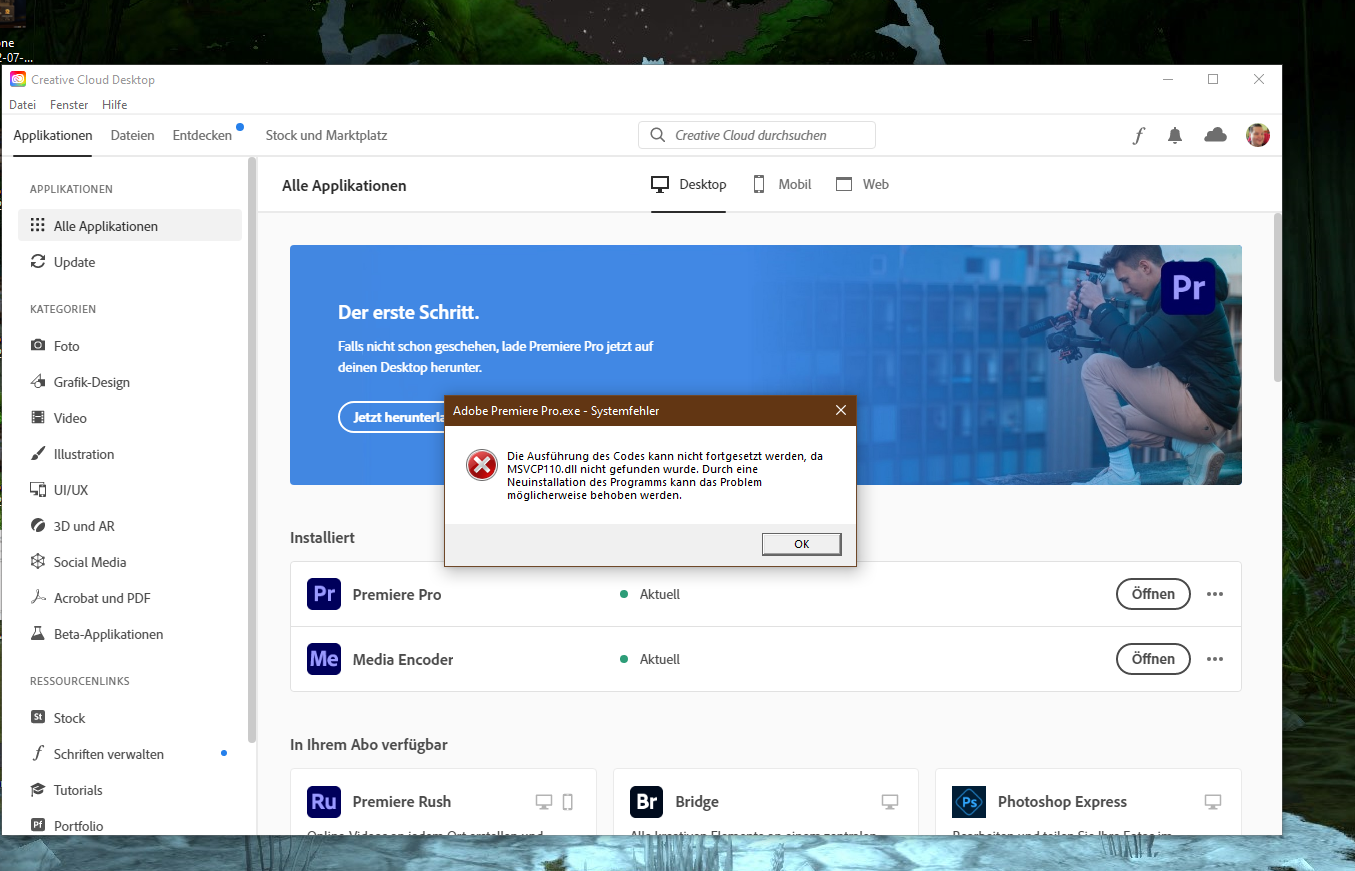Click the "Alle Applikationen" page heading
1355x871 pixels.
coord(344,185)
